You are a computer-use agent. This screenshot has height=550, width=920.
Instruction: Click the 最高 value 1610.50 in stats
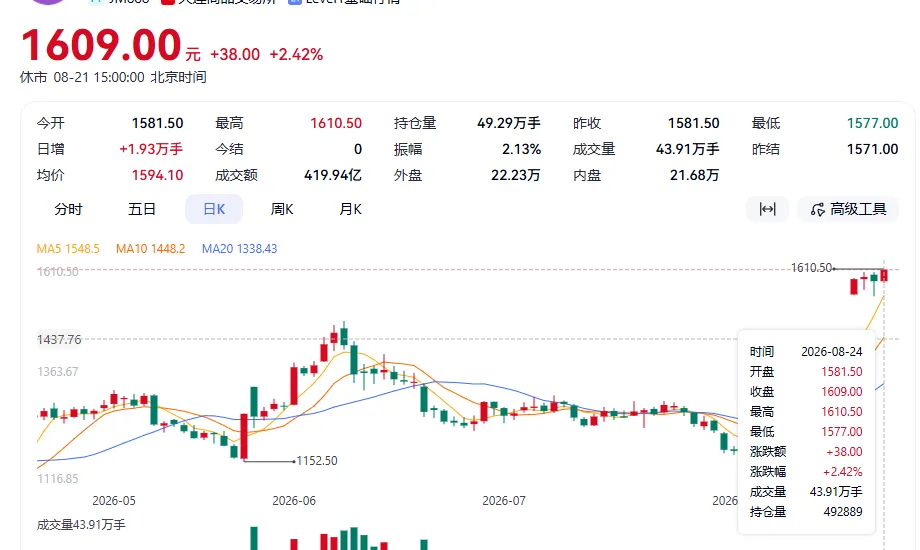[336, 123]
